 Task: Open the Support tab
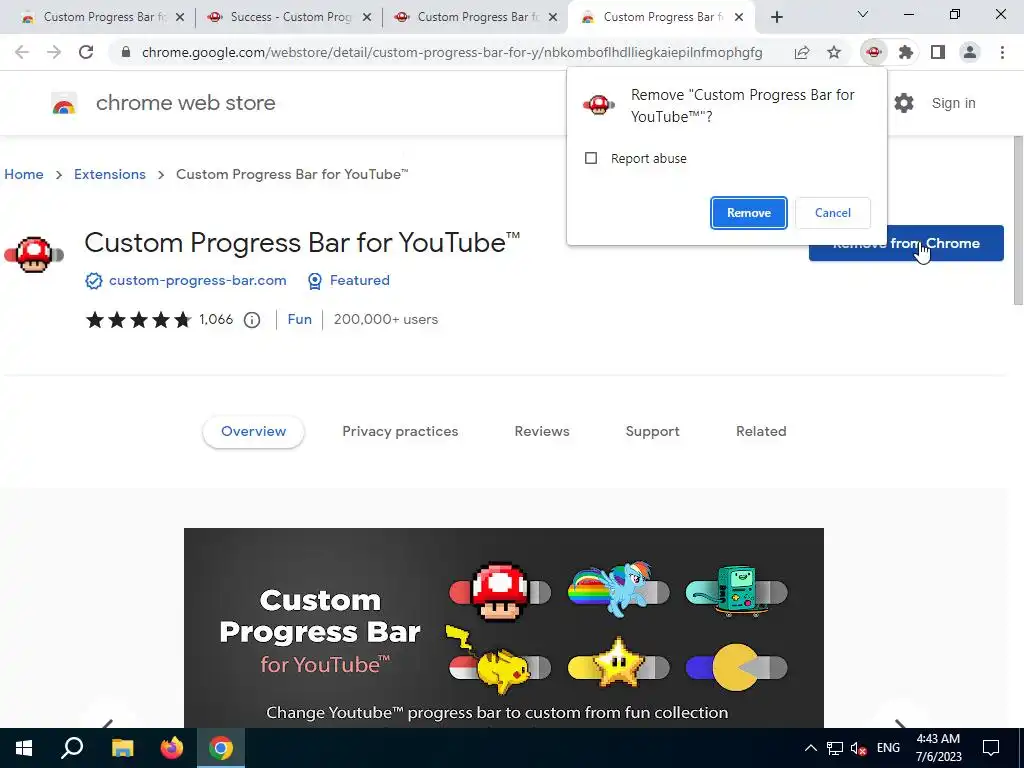click(652, 431)
